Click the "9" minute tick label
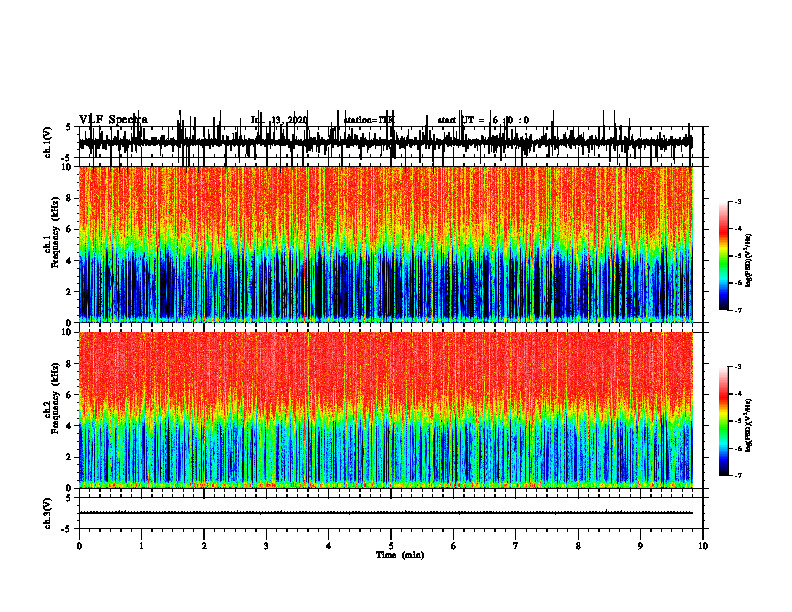 click(x=640, y=546)
